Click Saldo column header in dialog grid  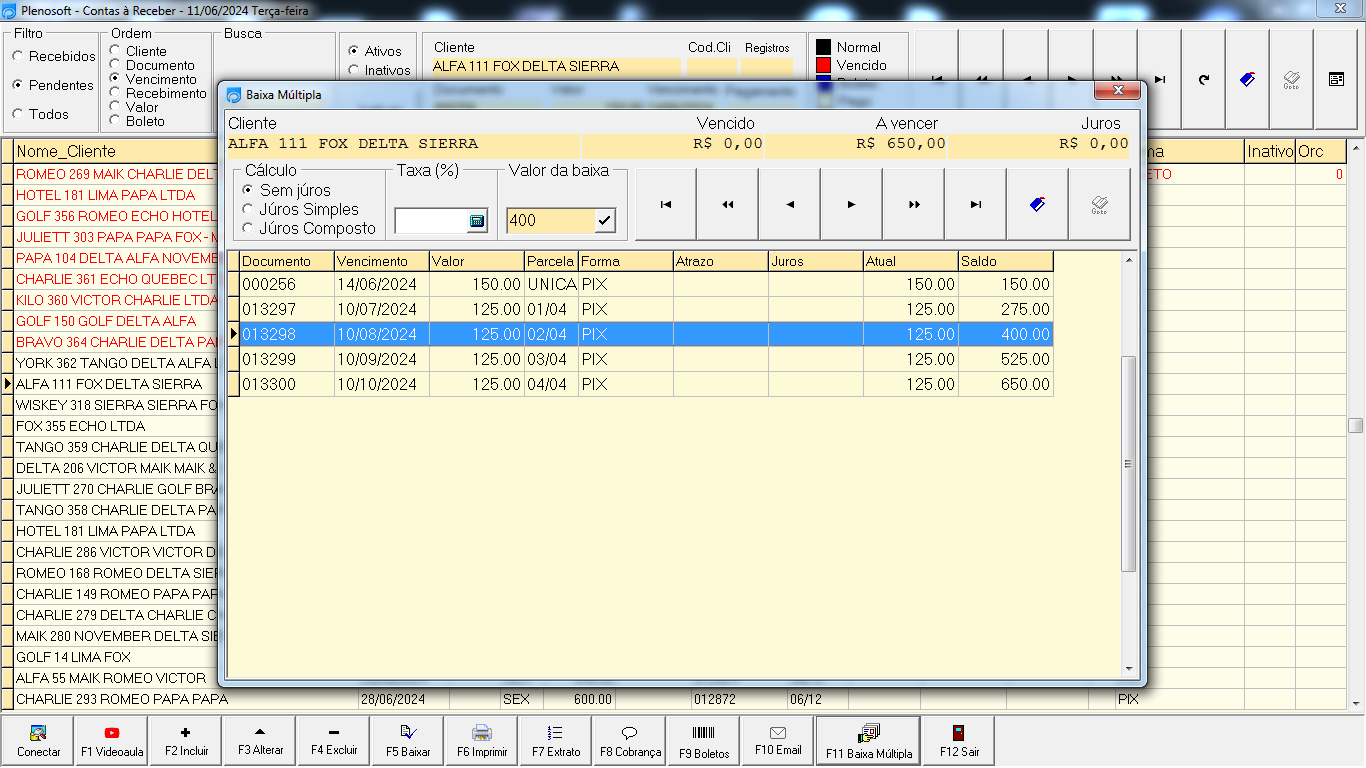1005,261
